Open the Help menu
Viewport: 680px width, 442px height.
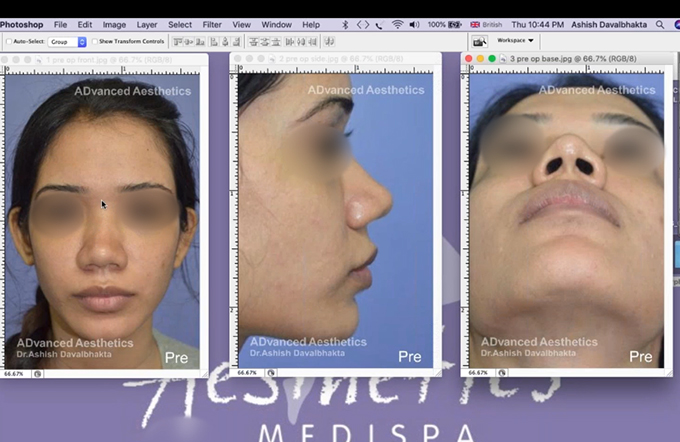tap(311, 25)
